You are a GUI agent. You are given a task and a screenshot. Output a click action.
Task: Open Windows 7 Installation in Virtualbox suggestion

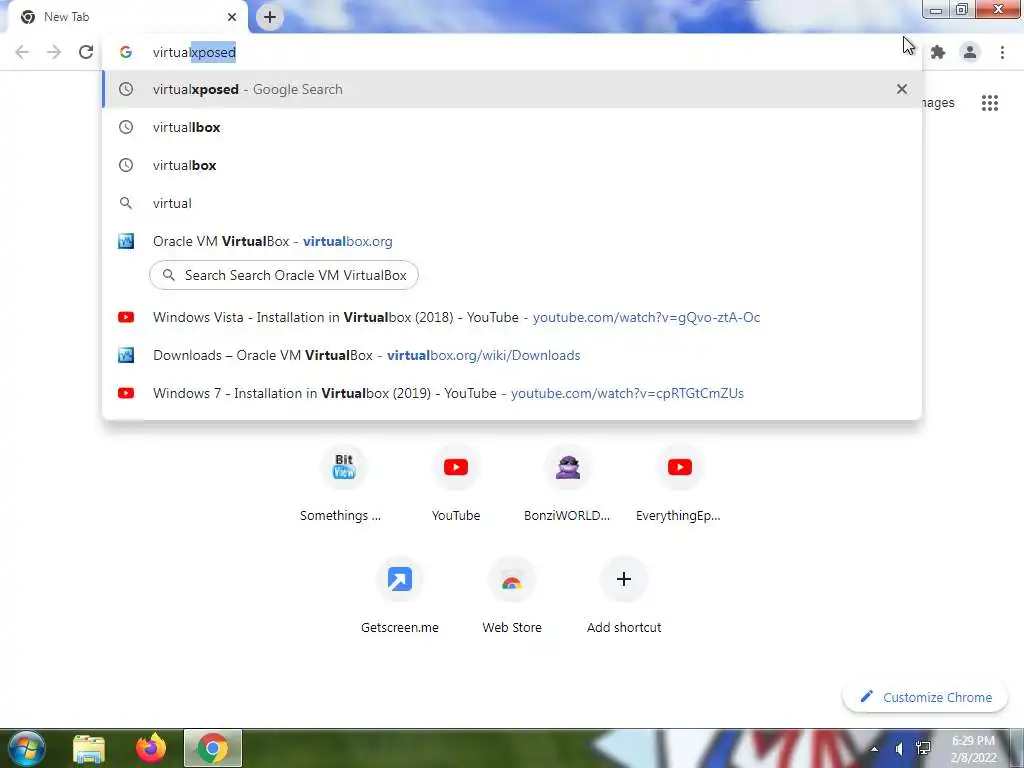pos(512,393)
